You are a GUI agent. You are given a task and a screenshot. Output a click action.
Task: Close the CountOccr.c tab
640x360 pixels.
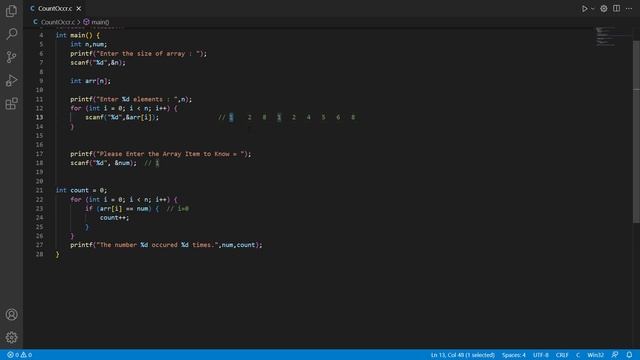[x=79, y=9]
